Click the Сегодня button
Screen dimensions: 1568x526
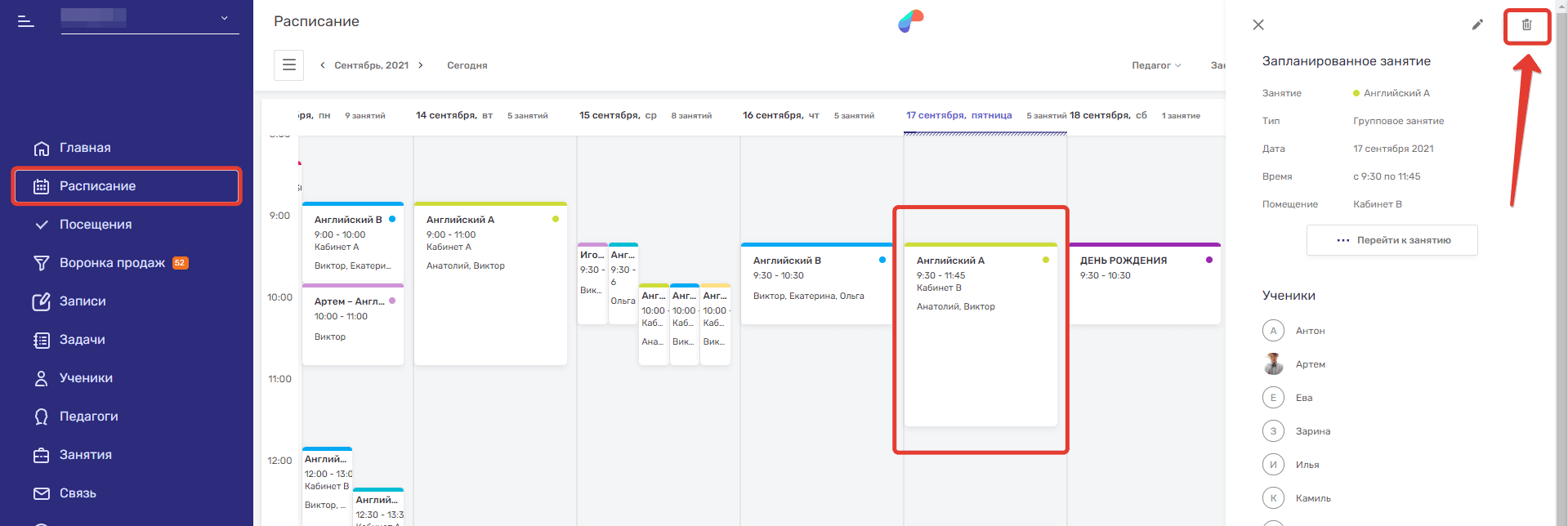[x=467, y=65]
